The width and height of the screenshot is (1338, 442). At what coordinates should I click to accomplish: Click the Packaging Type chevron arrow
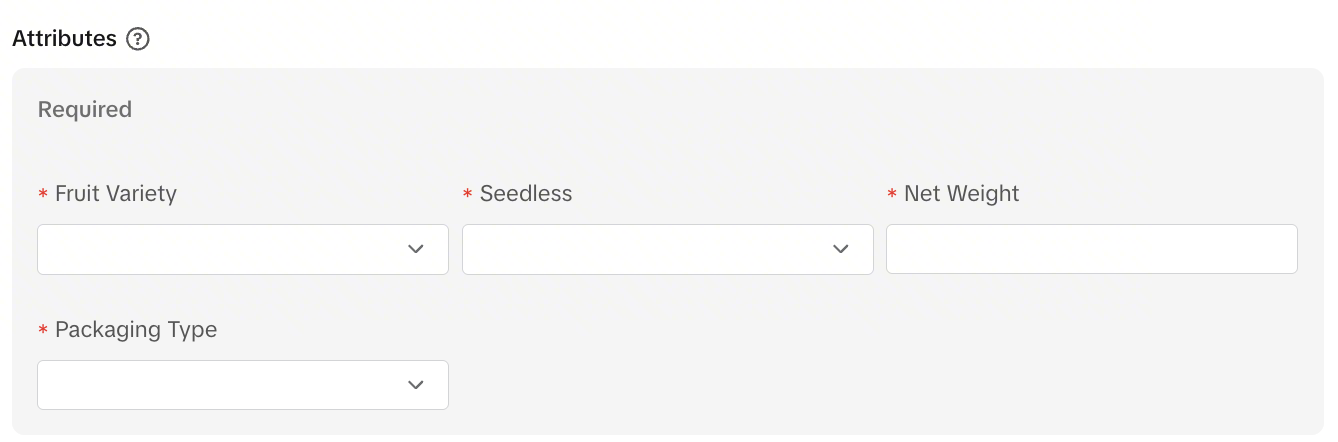[x=416, y=385]
